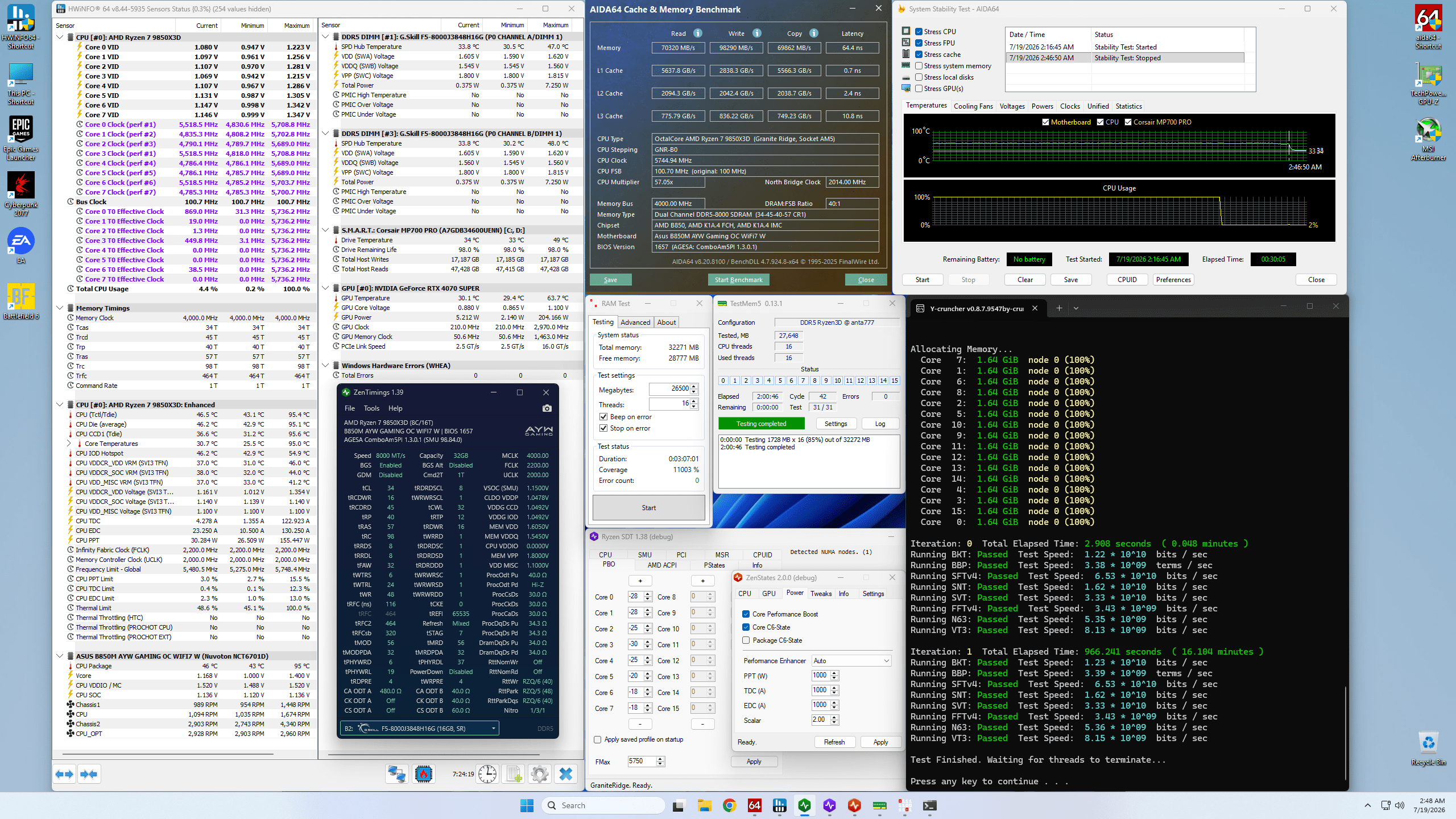Open File Explorer from the taskbar
Screen dimensions: 1456x819
tap(704, 805)
